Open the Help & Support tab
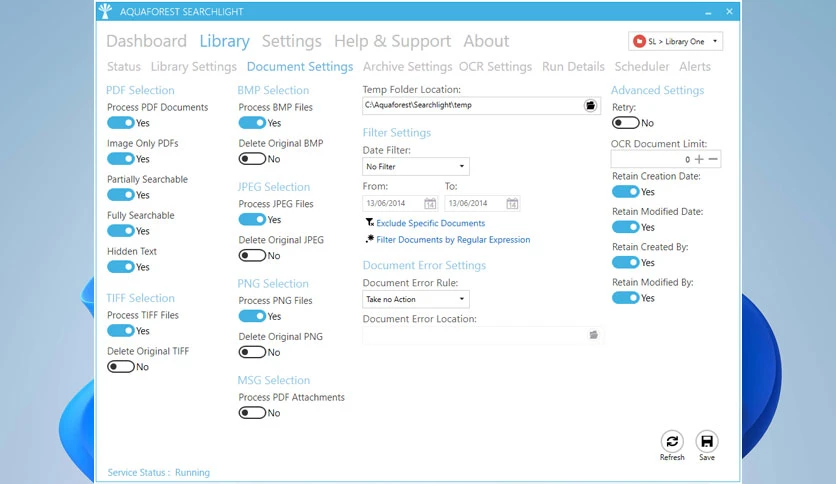 point(392,41)
